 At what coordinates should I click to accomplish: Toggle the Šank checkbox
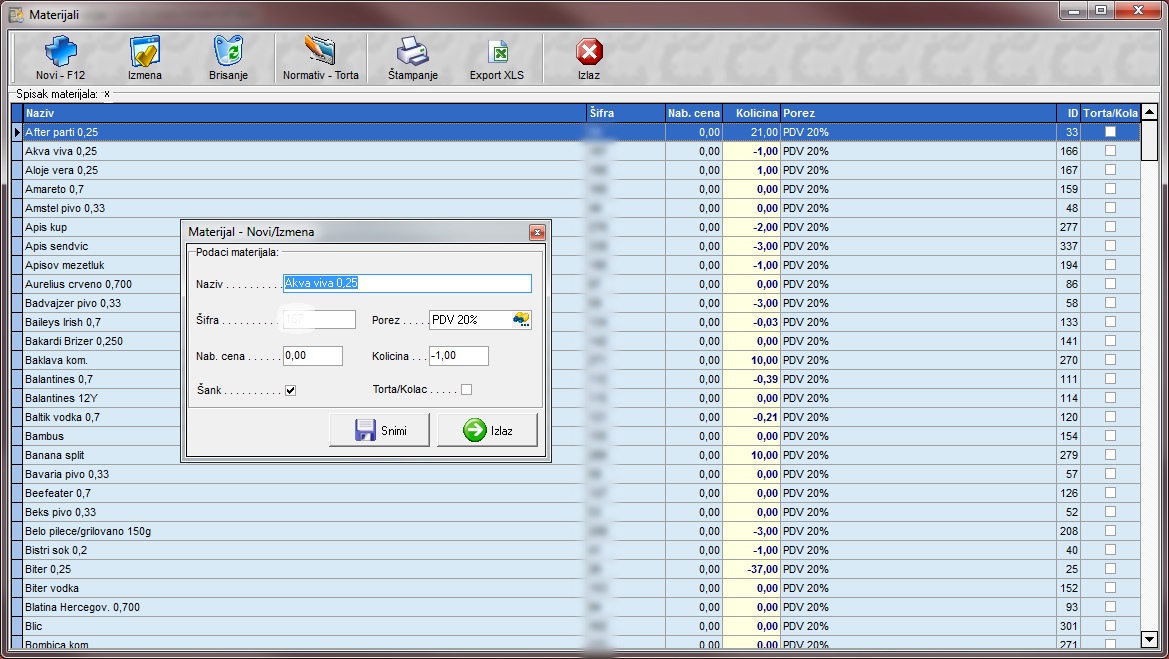pyautogui.click(x=291, y=390)
